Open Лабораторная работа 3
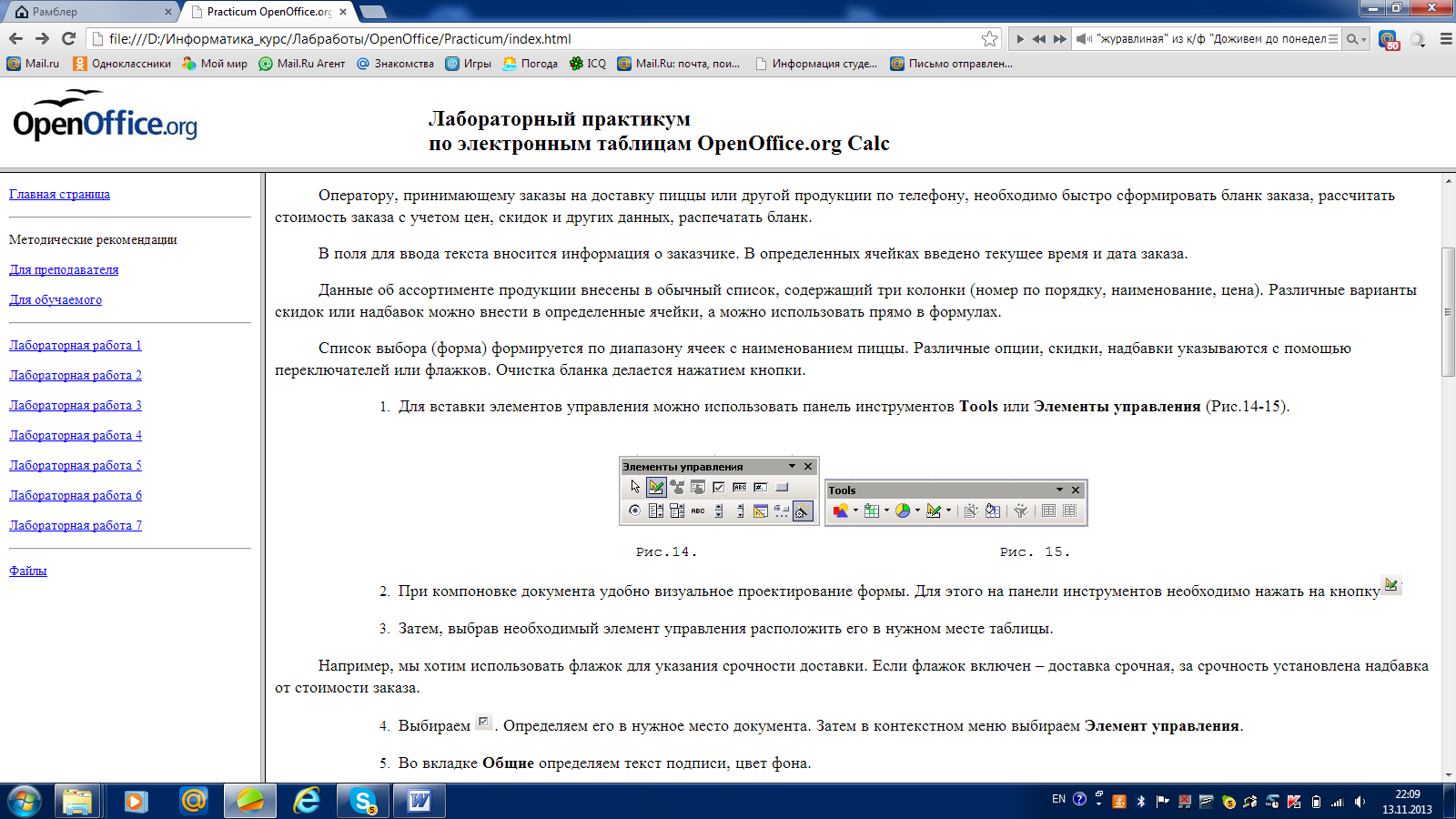This screenshot has width=1456, height=819. (x=76, y=405)
